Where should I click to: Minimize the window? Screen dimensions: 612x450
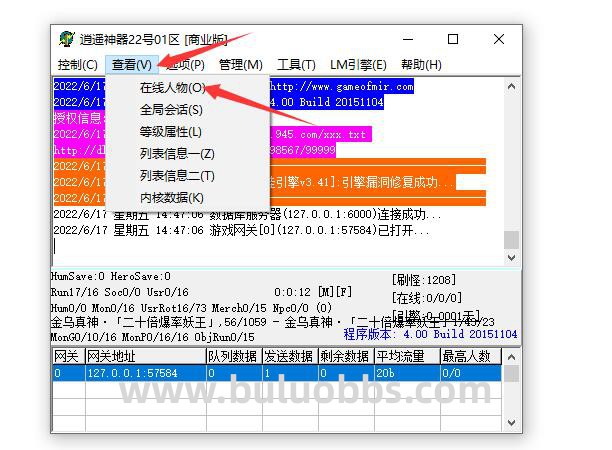[407, 40]
